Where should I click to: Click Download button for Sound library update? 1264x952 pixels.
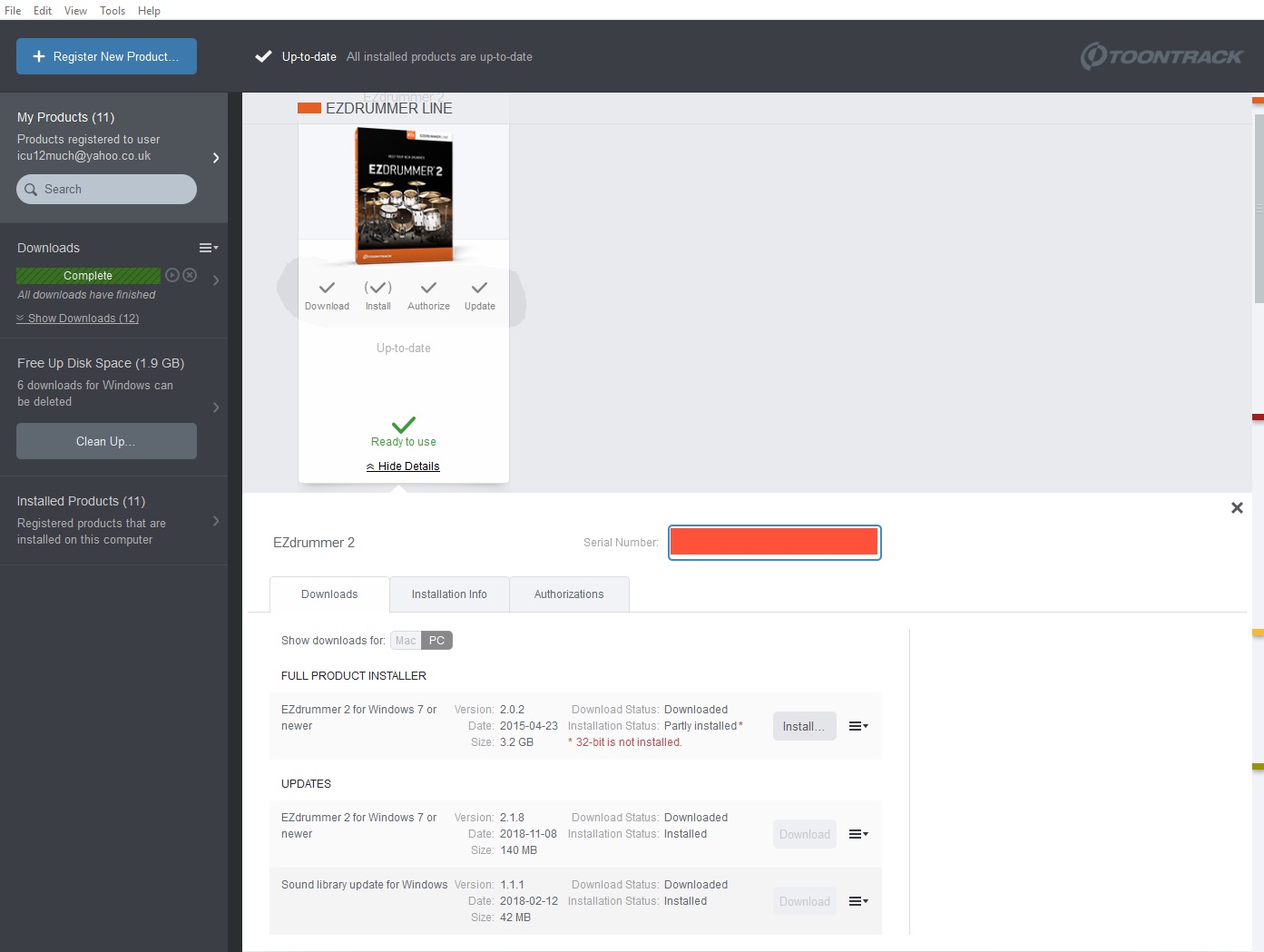pos(804,901)
